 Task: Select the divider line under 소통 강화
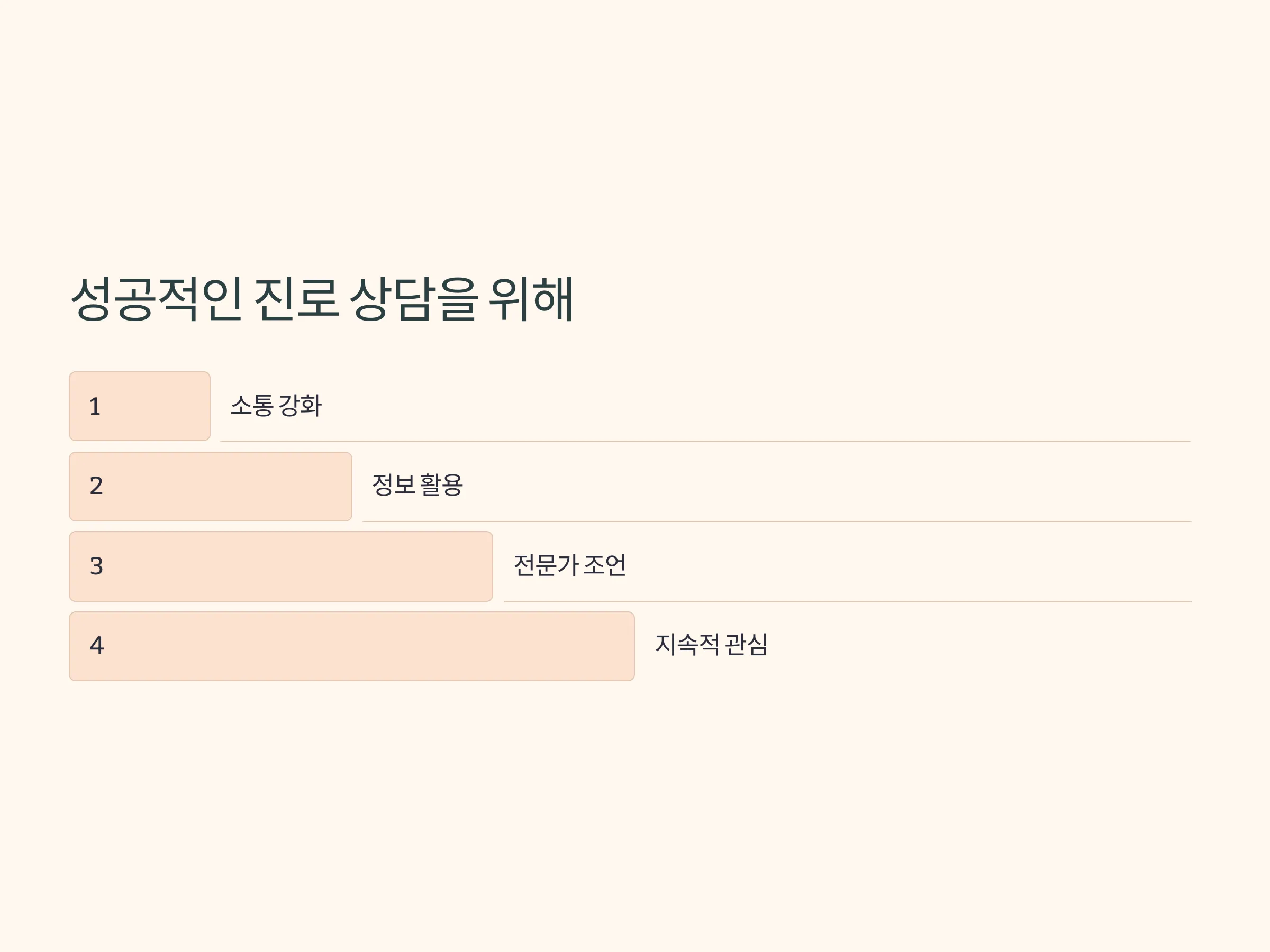[x=705, y=441]
